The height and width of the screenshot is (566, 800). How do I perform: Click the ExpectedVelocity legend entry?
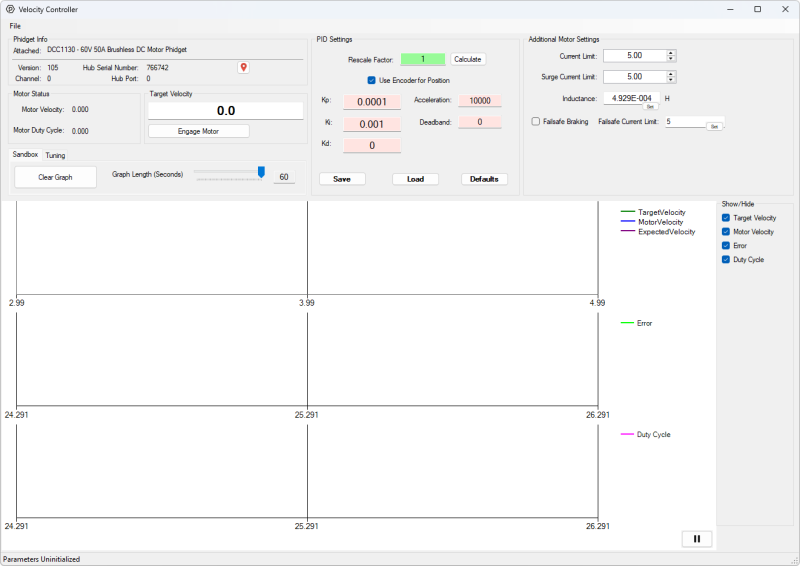[658, 231]
